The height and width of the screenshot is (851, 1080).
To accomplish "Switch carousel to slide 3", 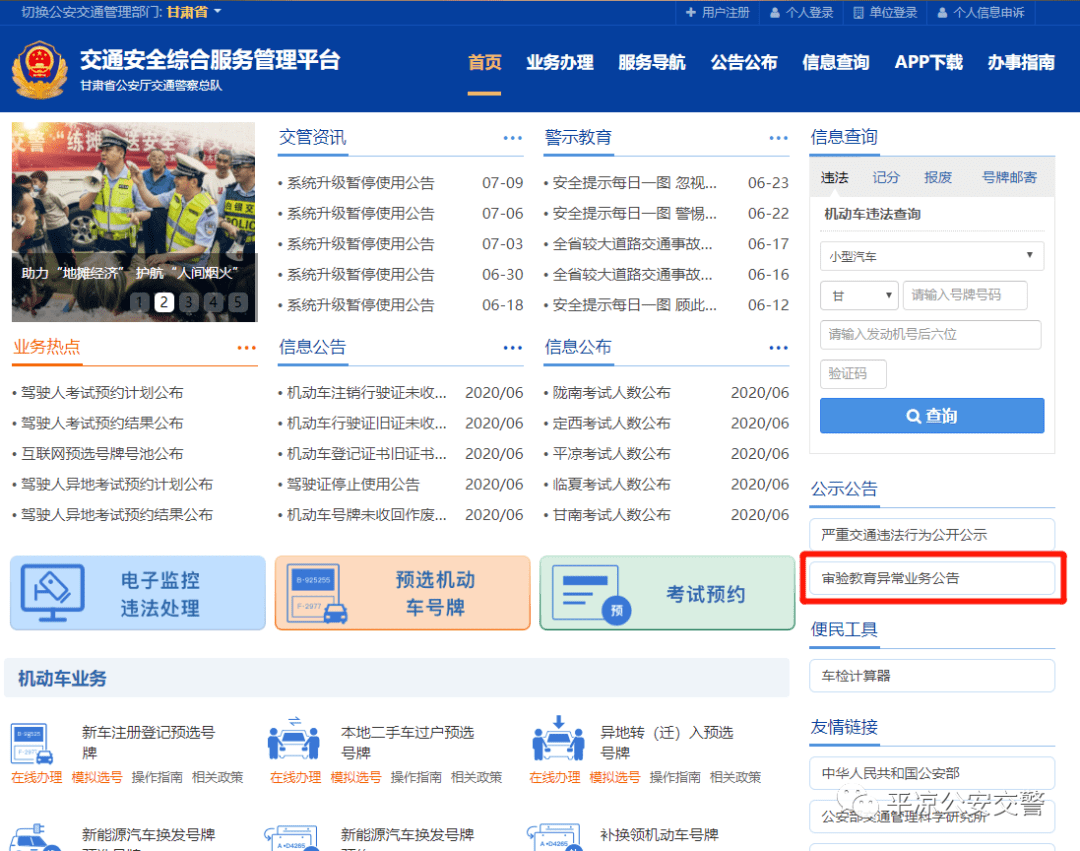I will (189, 302).
